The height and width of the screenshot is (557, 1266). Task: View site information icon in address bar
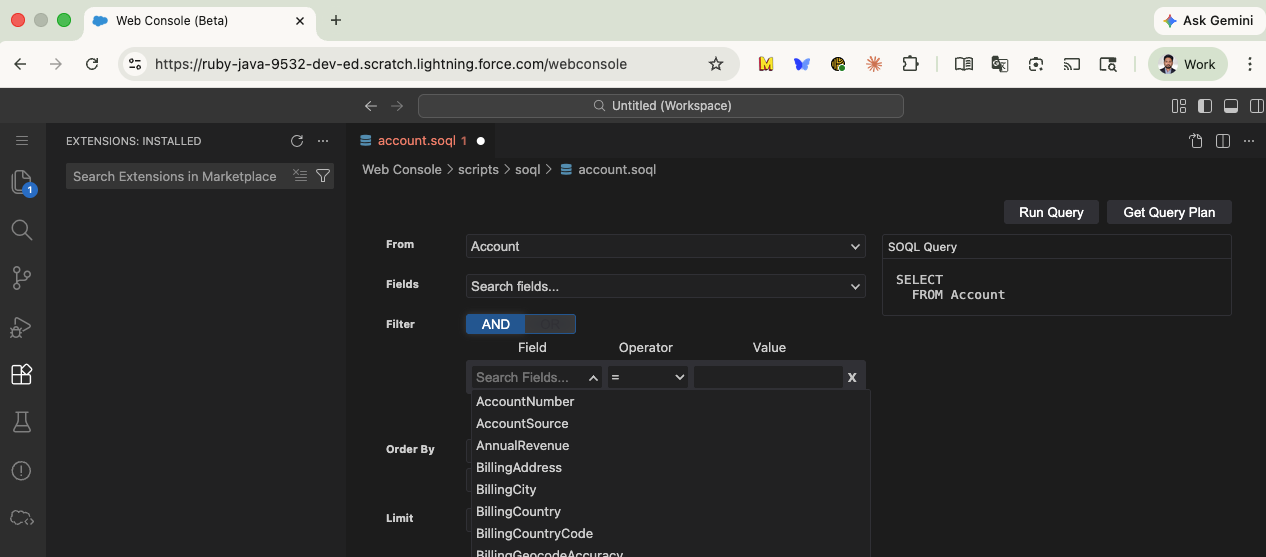click(x=135, y=64)
